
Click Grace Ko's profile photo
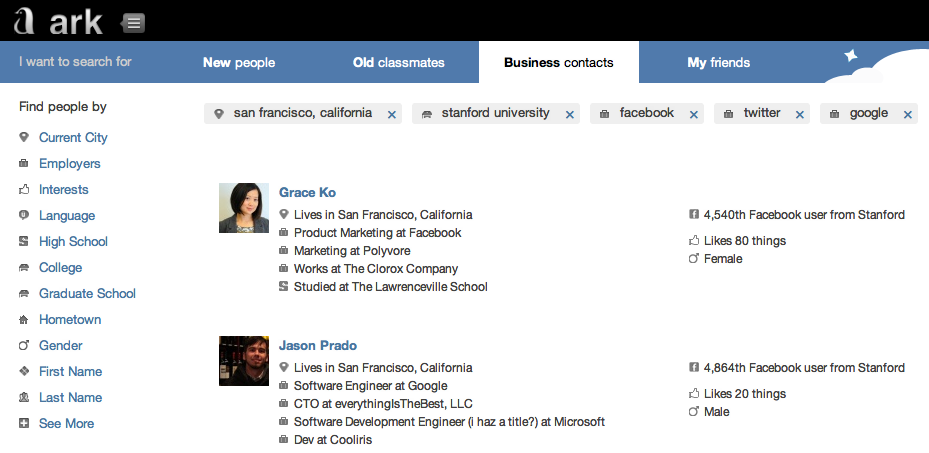pyautogui.click(x=244, y=208)
